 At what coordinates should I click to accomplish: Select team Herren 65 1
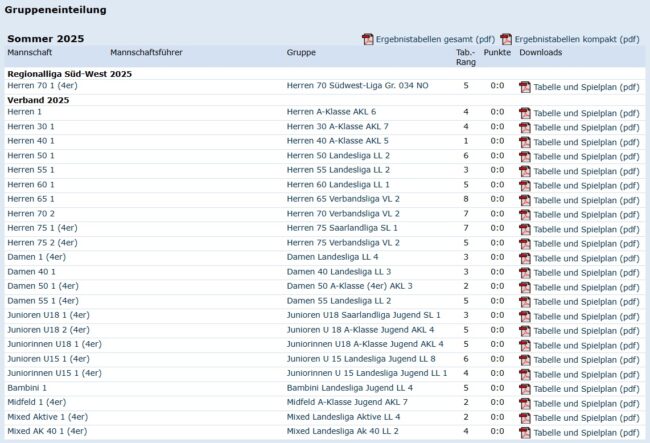pyautogui.click(x=31, y=199)
